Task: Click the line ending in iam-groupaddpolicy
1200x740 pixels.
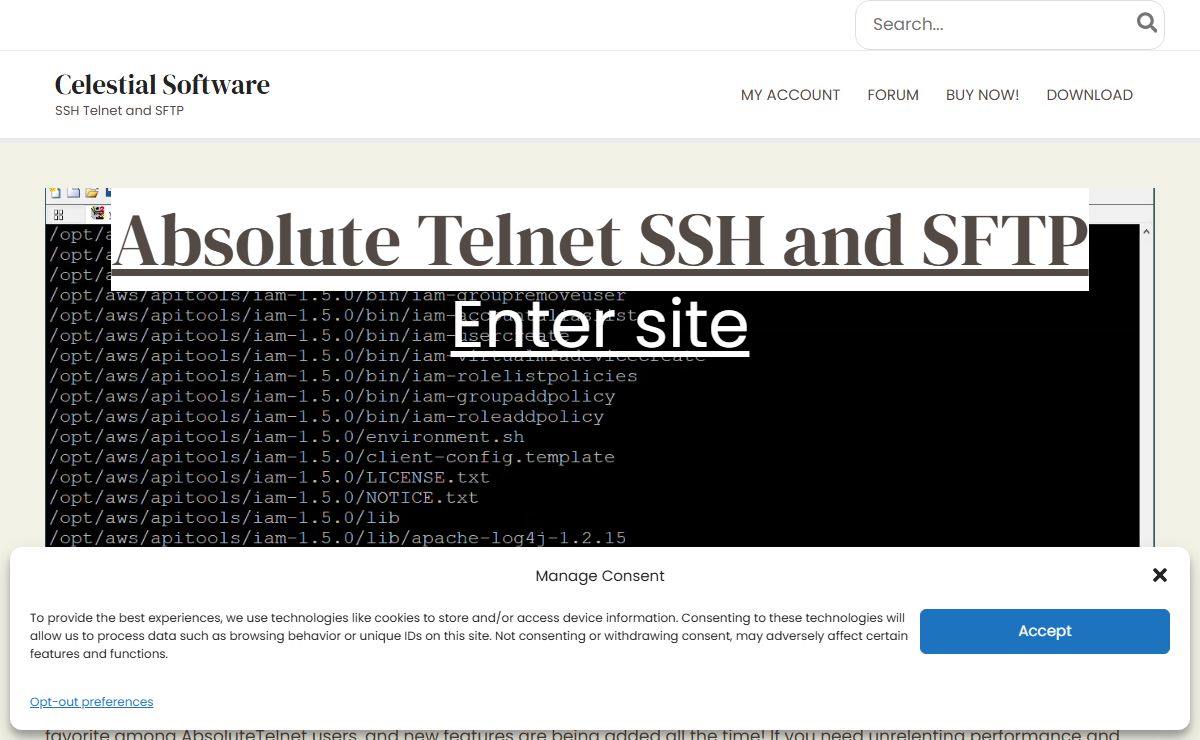Action: pyautogui.click(x=331, y=396)
